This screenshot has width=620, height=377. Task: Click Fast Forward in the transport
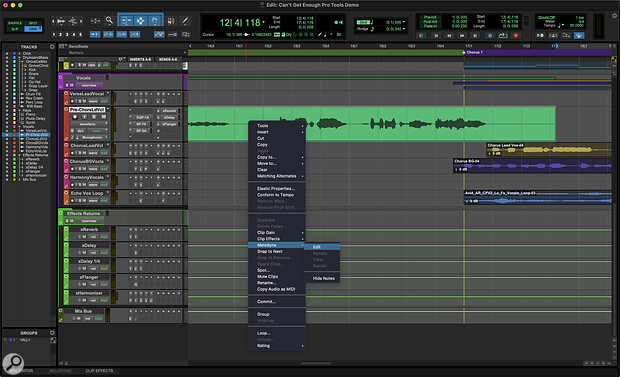pyautogui.click(x=462, y=36)
